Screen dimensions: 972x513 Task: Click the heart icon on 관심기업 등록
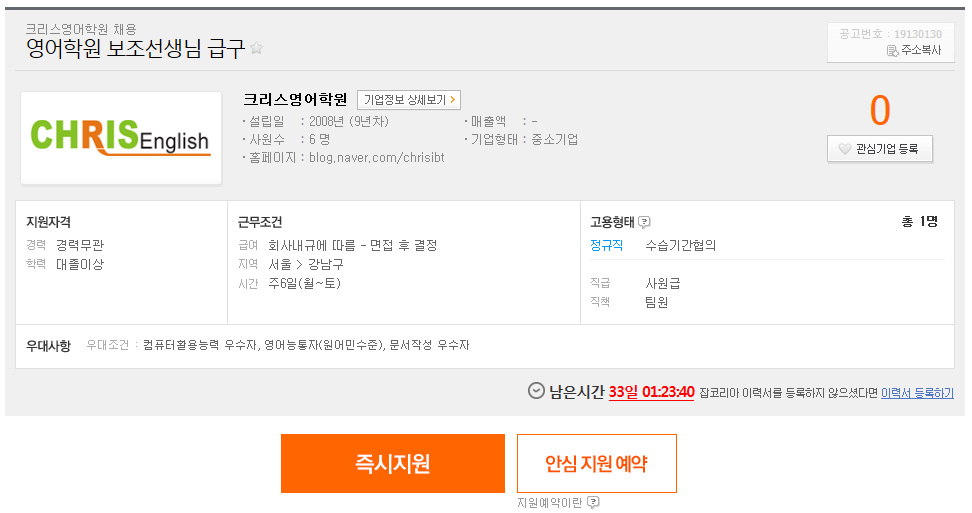844,149
